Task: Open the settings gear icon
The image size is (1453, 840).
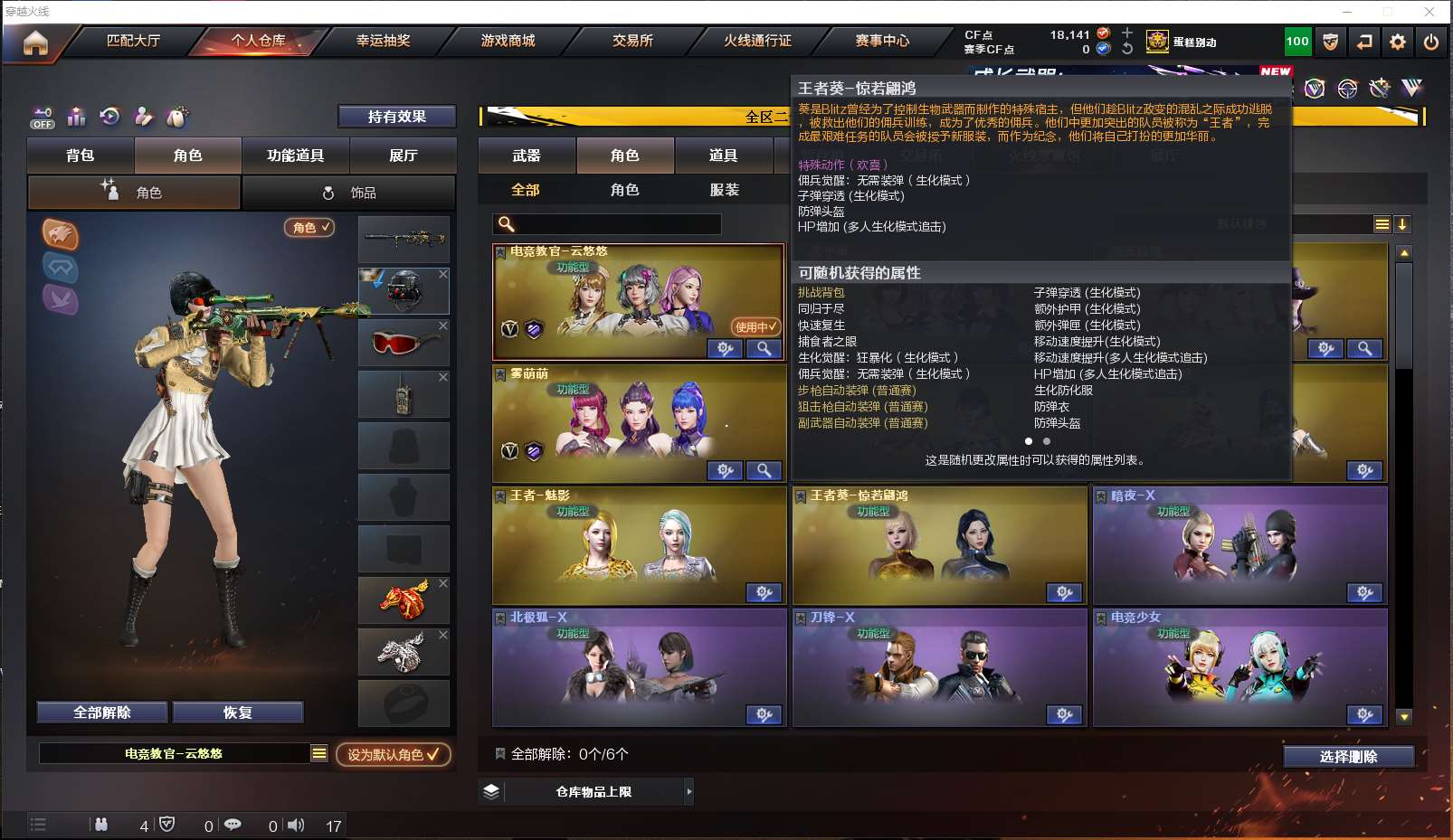Action: [x=1398, y=42]
